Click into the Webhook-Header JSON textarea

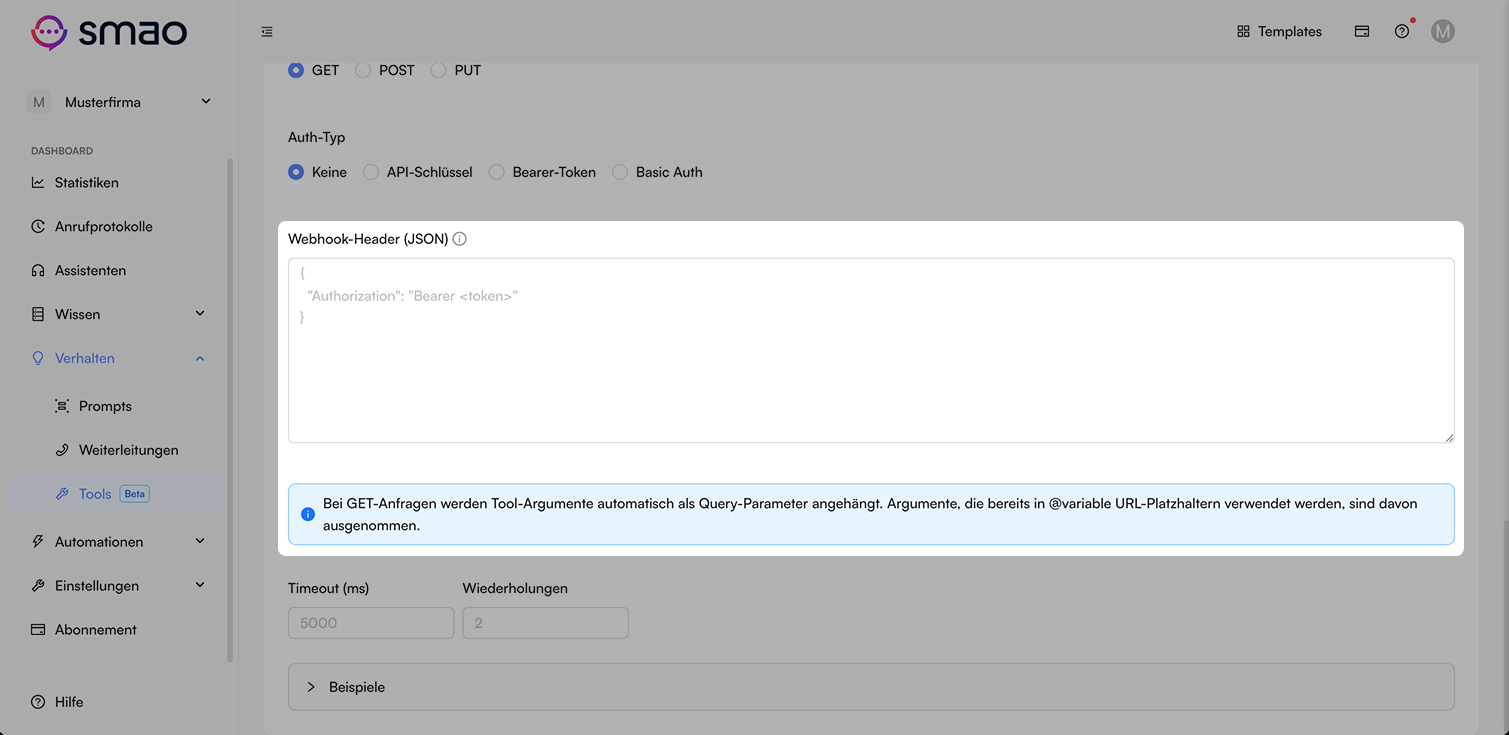[x=871, y=351]
